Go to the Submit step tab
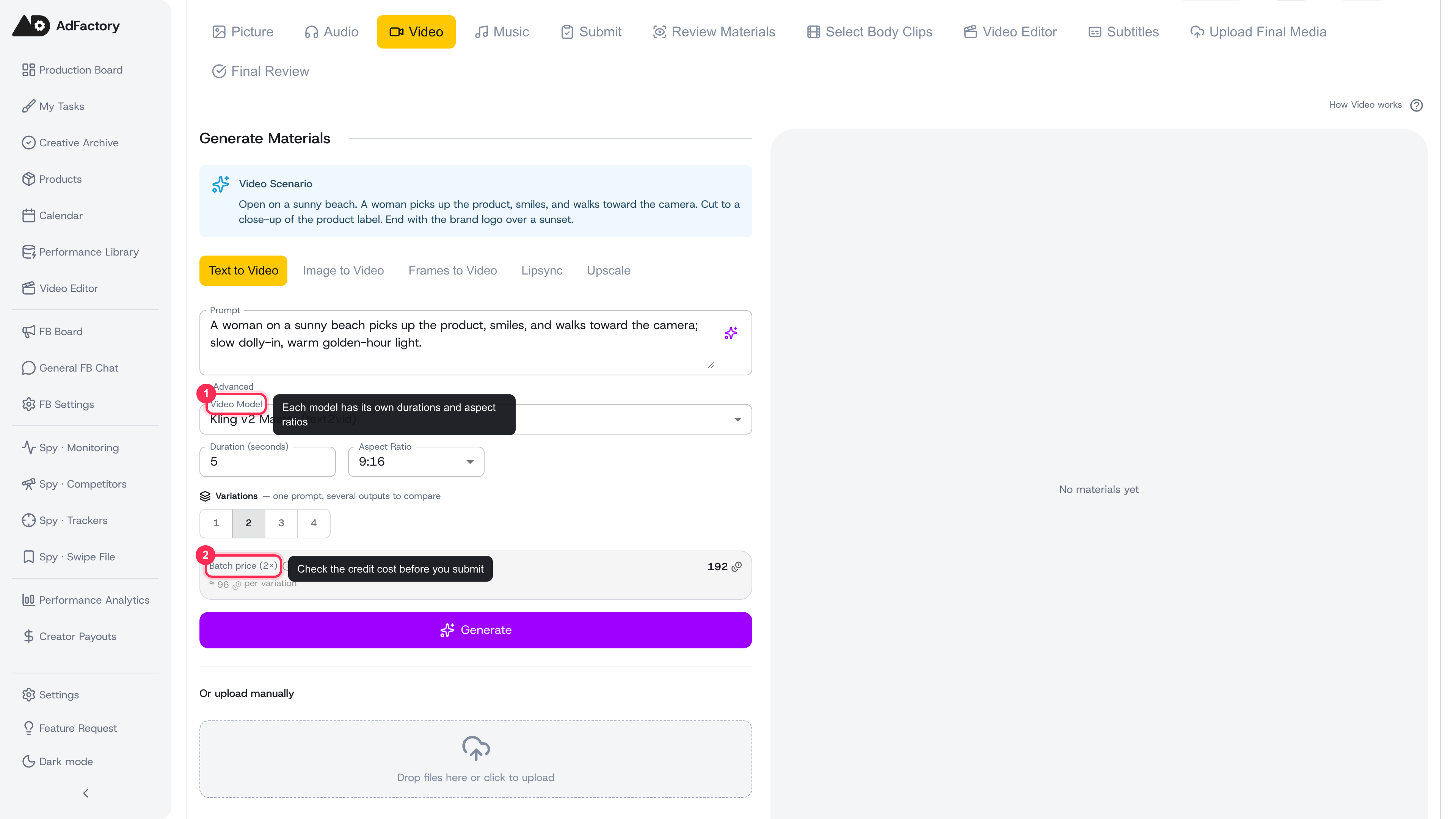This screenshot has width=1456, height=819. tap(591, 31)
